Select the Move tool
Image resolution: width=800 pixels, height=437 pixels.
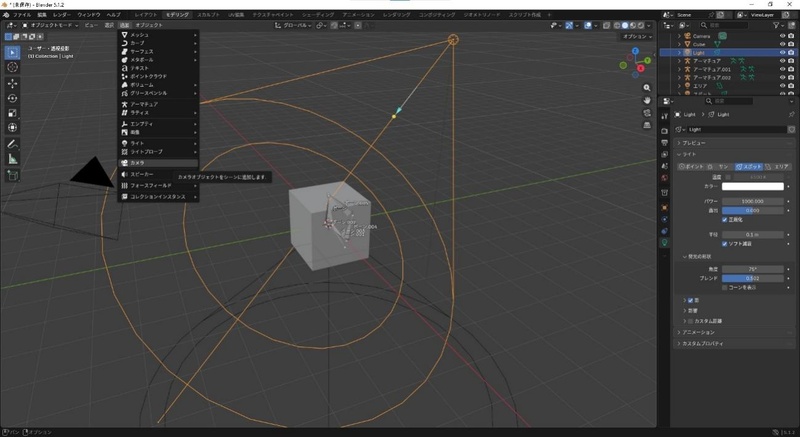(13, 84)
